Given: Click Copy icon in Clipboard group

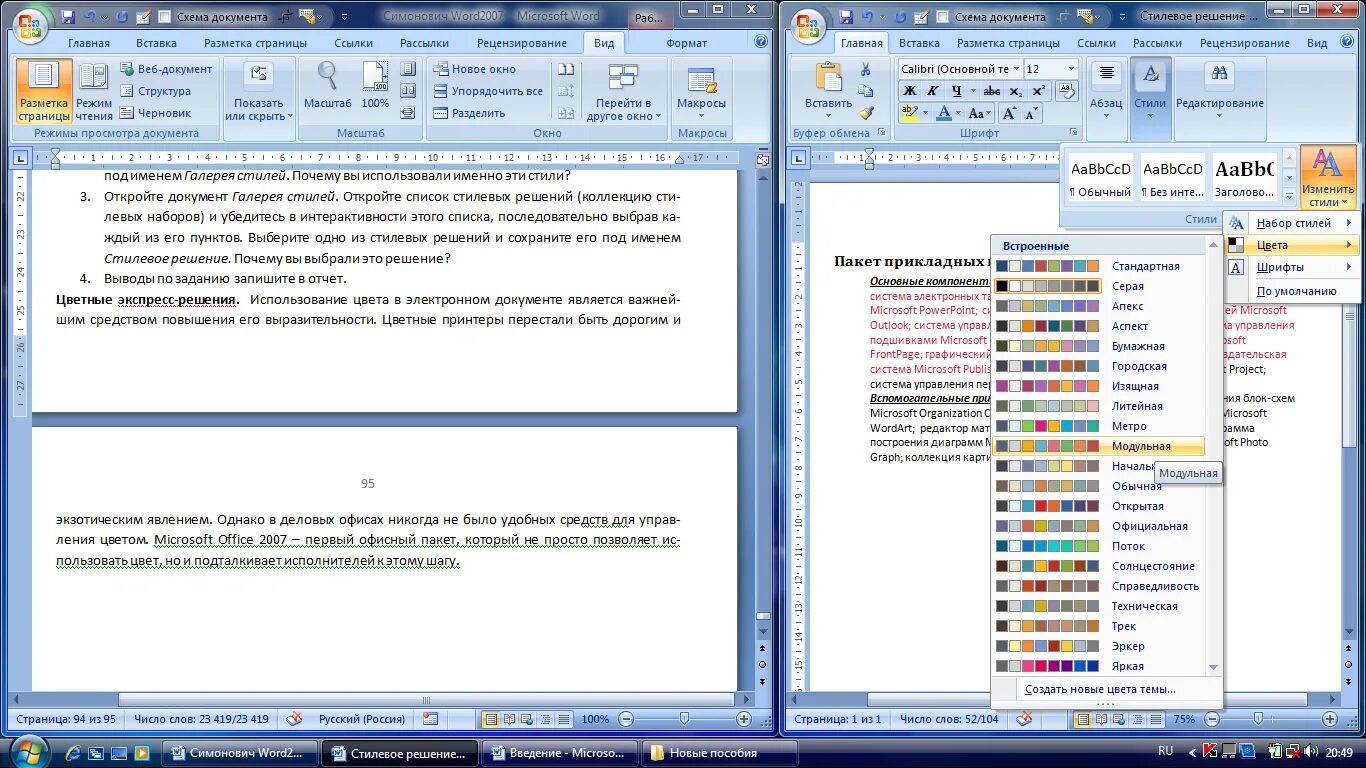Looking at the screenshot, I should (x=866, y=92).
